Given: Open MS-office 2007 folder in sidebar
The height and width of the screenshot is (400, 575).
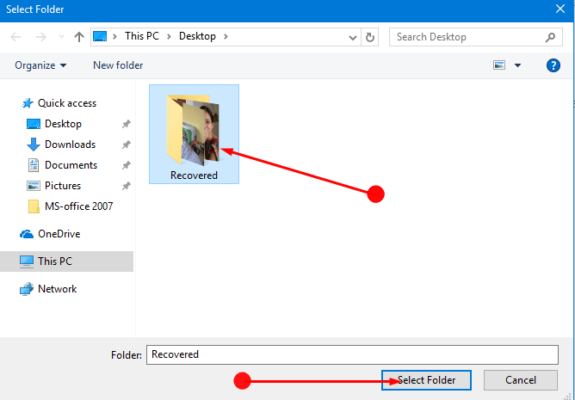Looking at the screenshot, I should pos(78,206).
